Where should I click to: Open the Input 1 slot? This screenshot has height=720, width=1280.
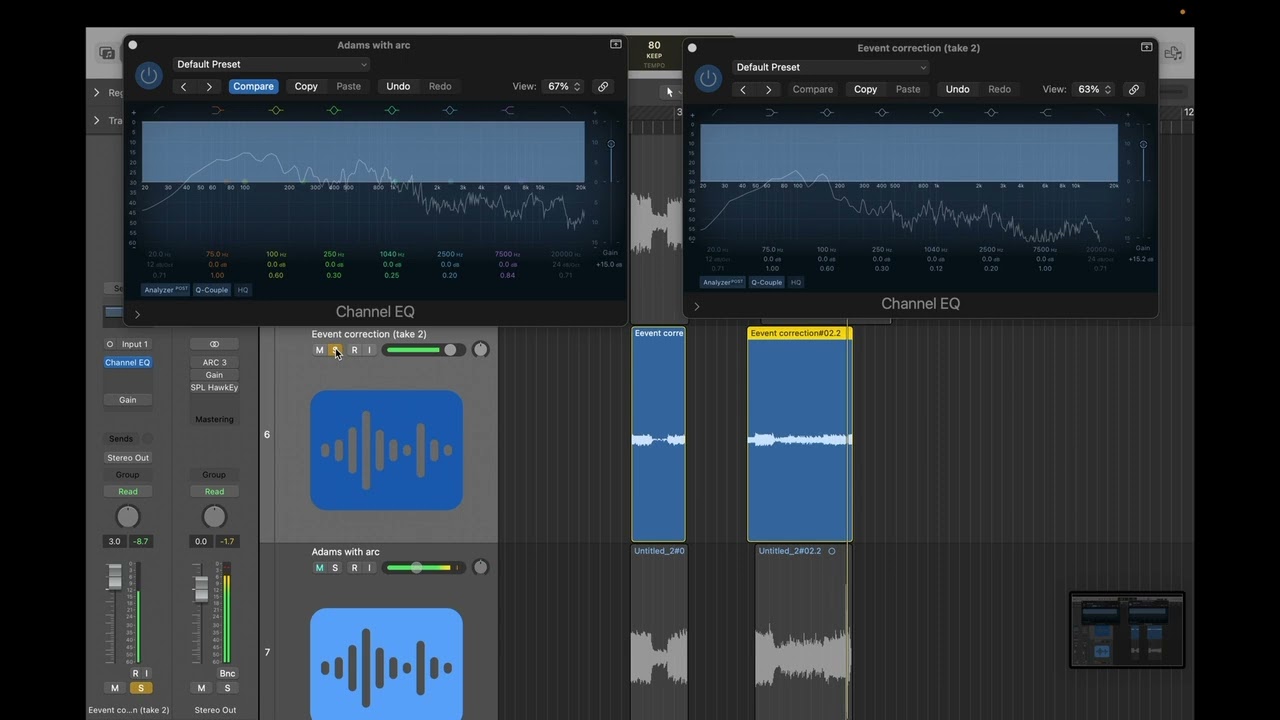[134, 344]
